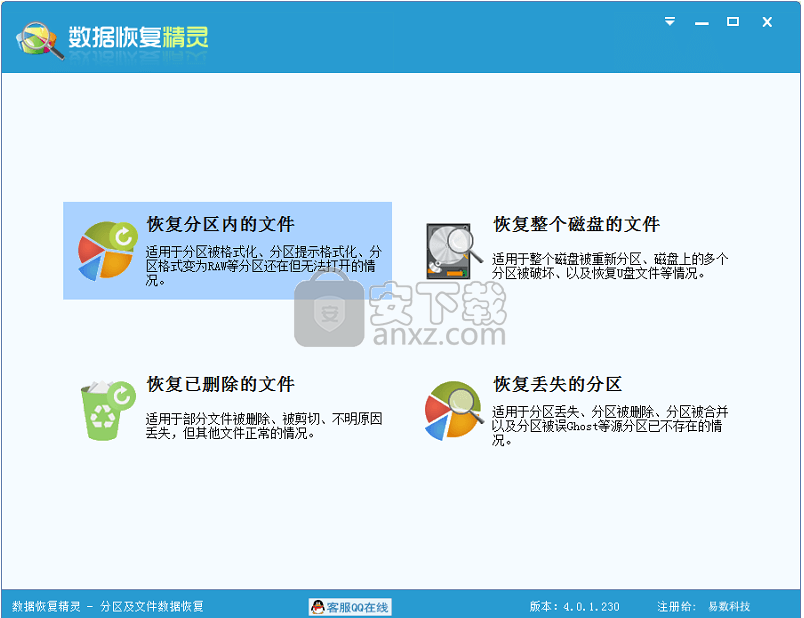The image size is (804, 618).
Task: Click description starting with 适用于整个磁盘被重新分区
Action: click(x=610, y=266)
